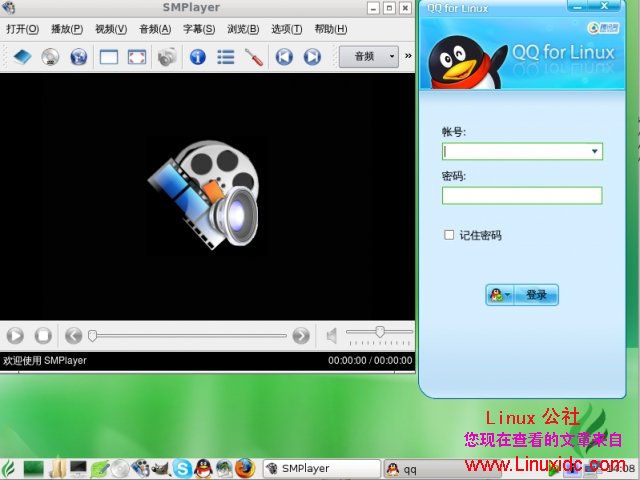Click the Play button in SMPlayer
Screen dimensions: 640x480
point(15,336)
